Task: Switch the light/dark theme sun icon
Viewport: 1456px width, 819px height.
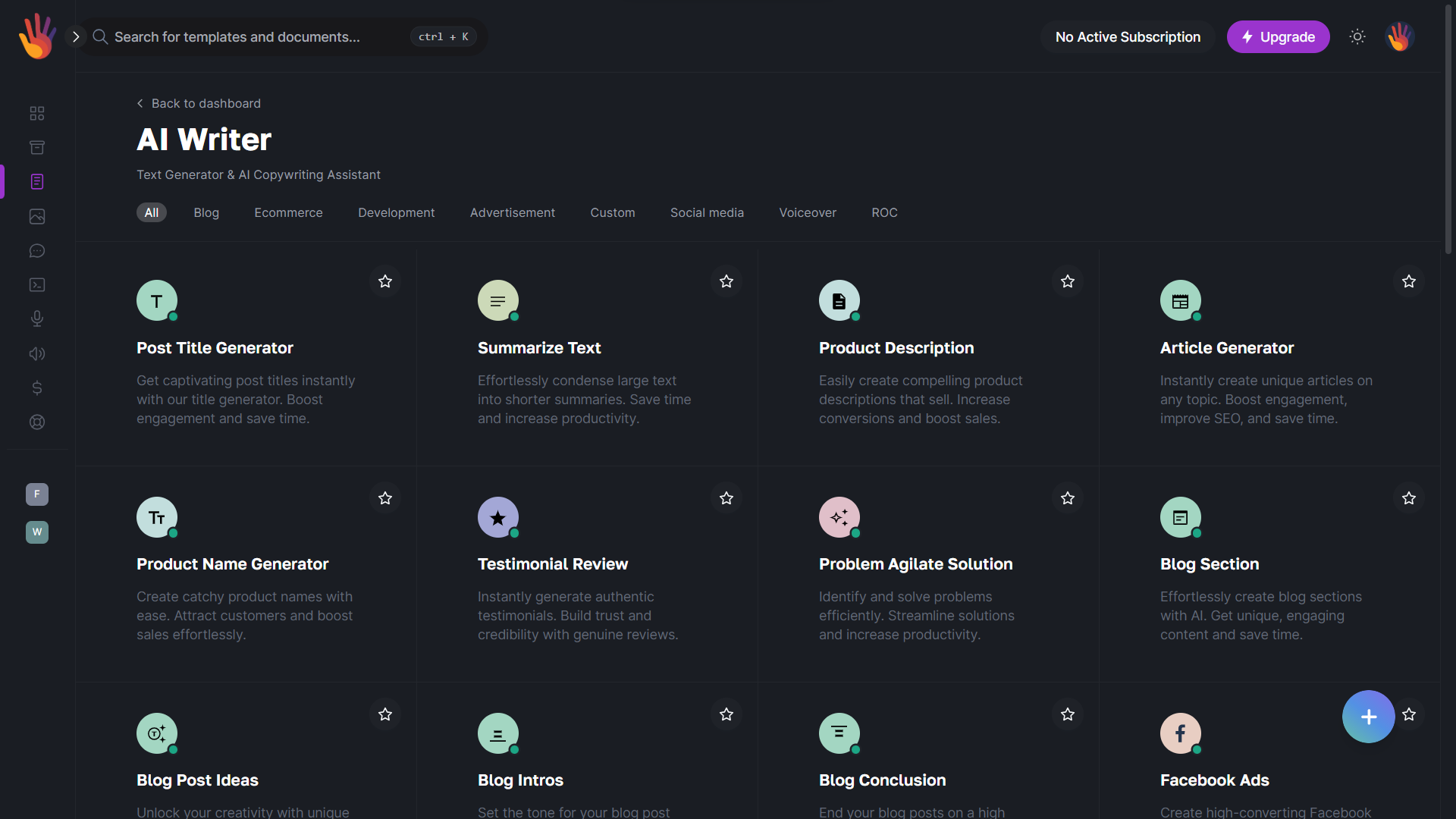Action: pyautogui.click(x=1357, y=36)
